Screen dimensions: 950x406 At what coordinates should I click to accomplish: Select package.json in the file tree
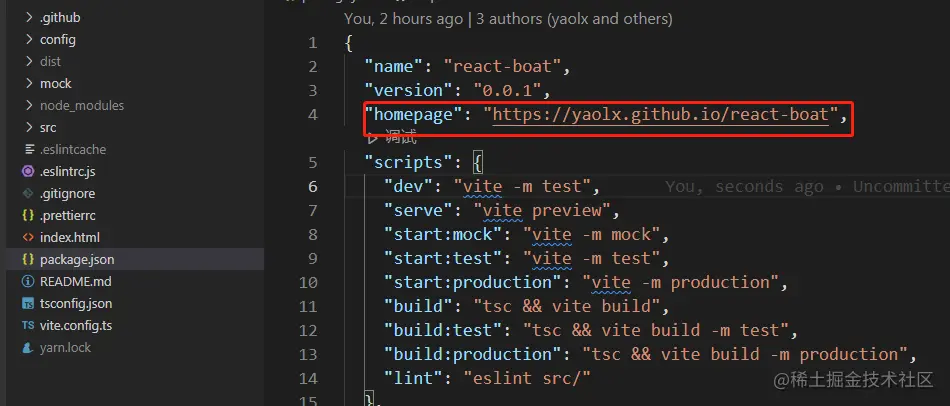click(135, 259)
